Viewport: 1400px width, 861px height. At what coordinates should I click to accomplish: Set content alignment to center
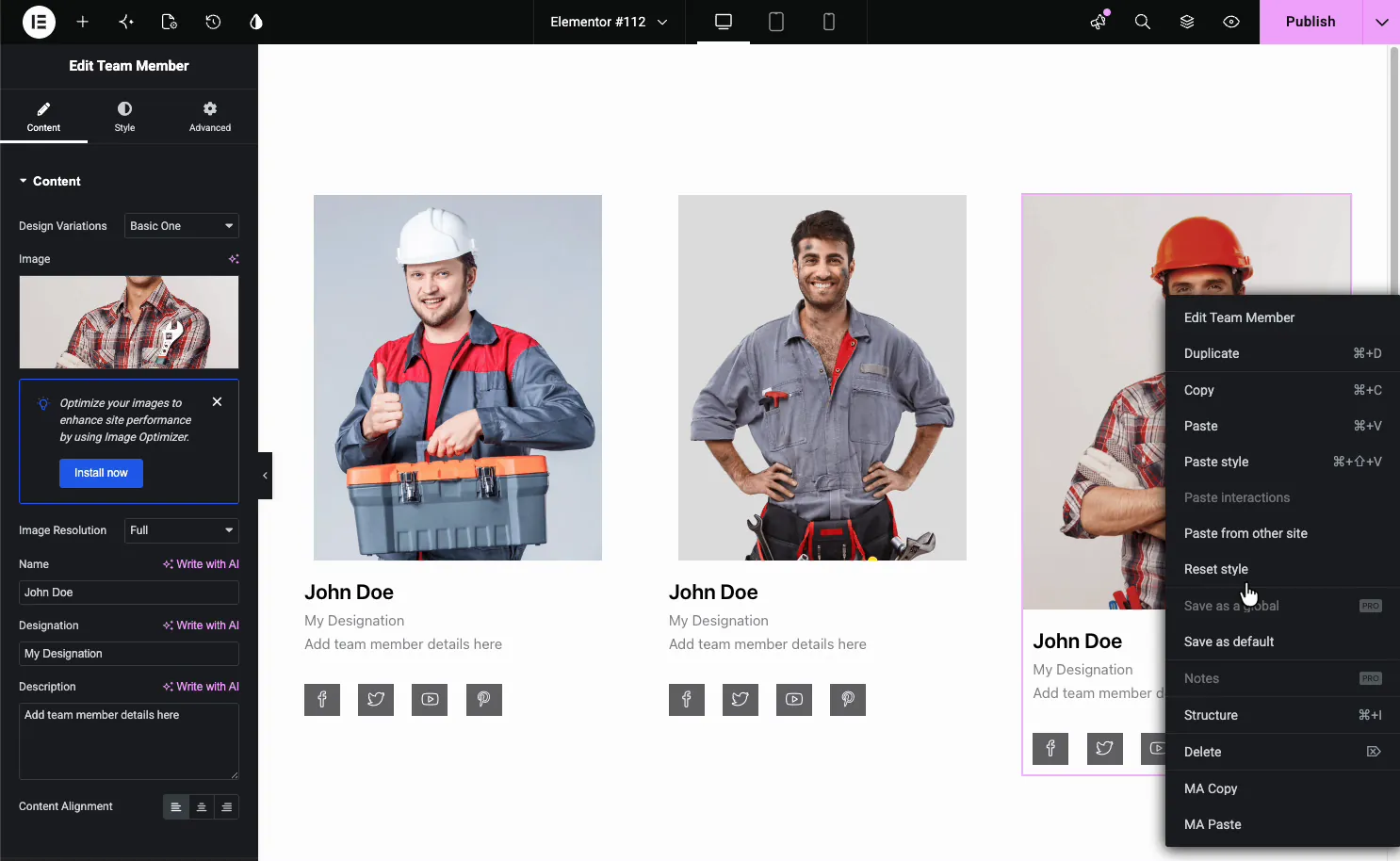click(202, 807)
